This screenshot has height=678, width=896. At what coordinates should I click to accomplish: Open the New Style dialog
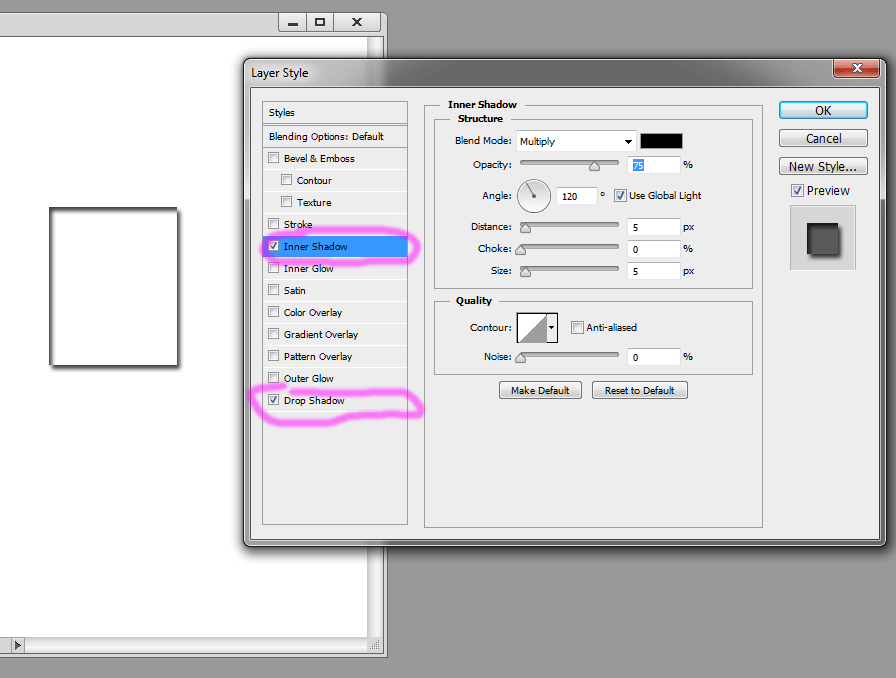pos(823,166)
